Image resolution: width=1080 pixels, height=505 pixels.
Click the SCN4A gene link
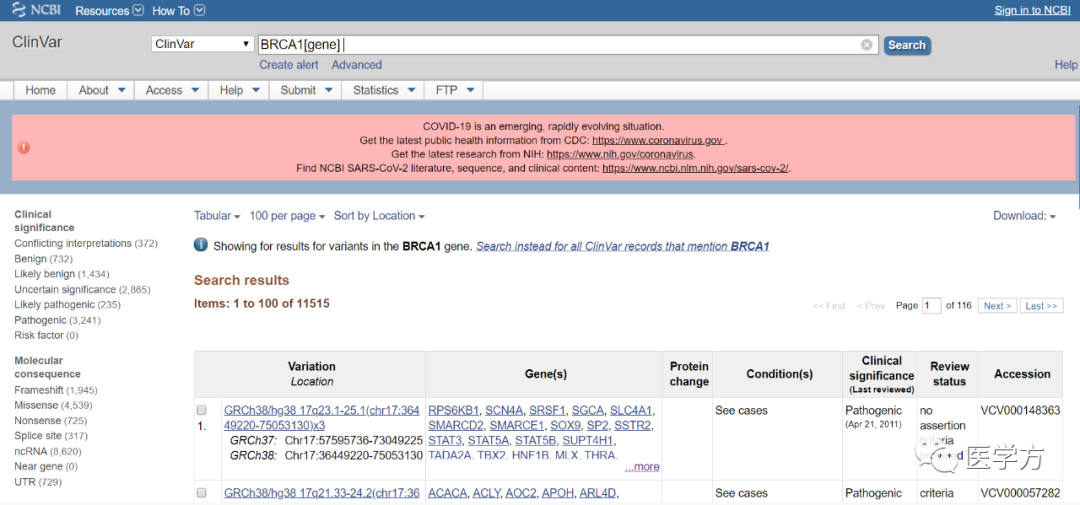coord(506,410)
